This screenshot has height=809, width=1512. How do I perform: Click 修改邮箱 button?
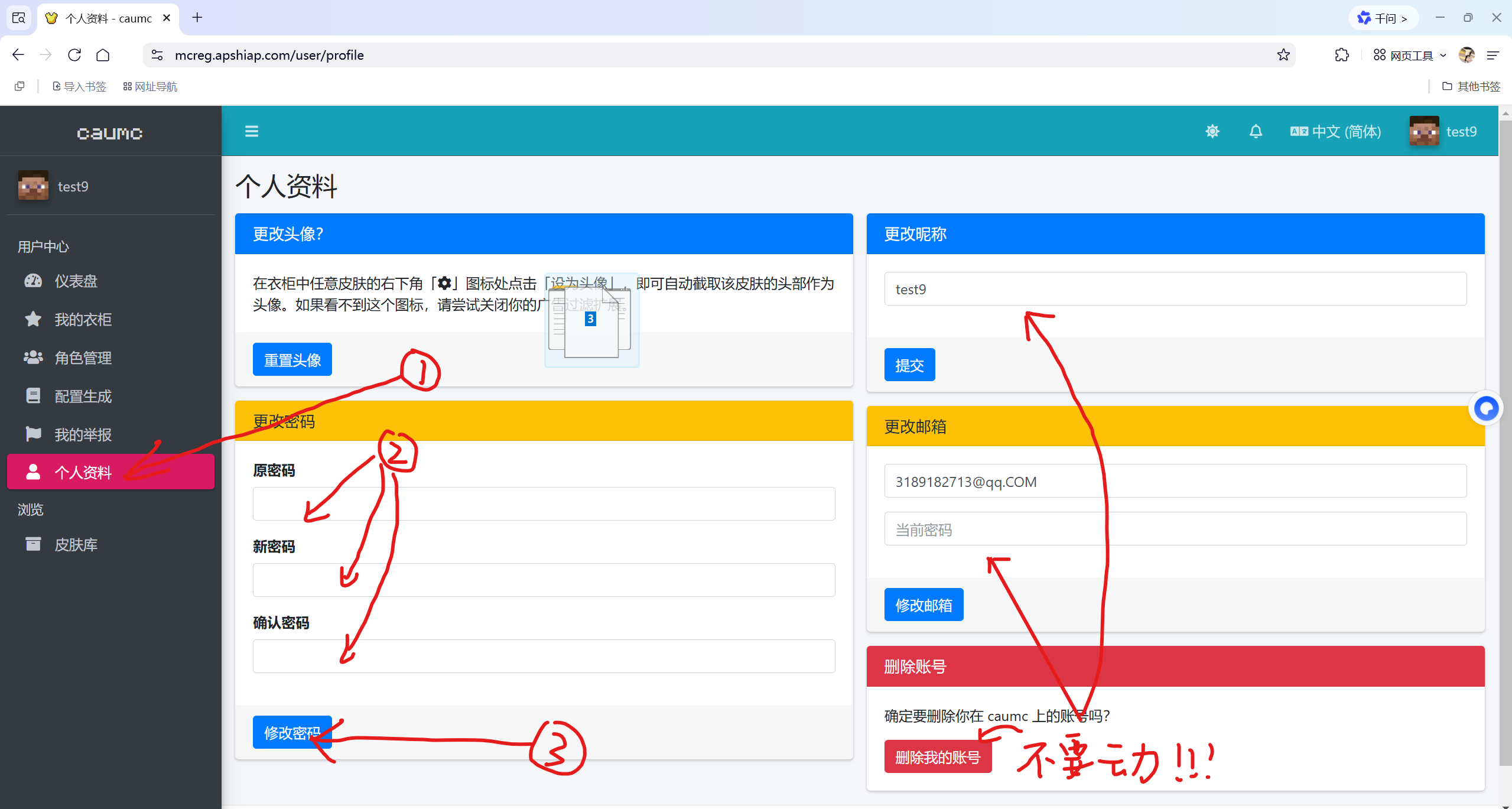click(923, 605)
